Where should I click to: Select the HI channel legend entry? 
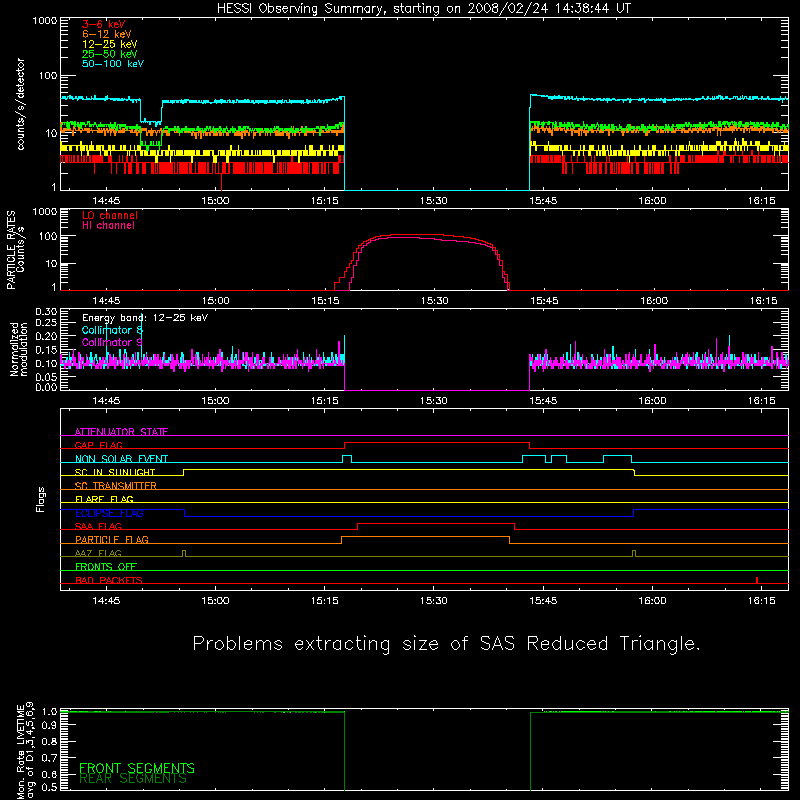tap(108, 226)
